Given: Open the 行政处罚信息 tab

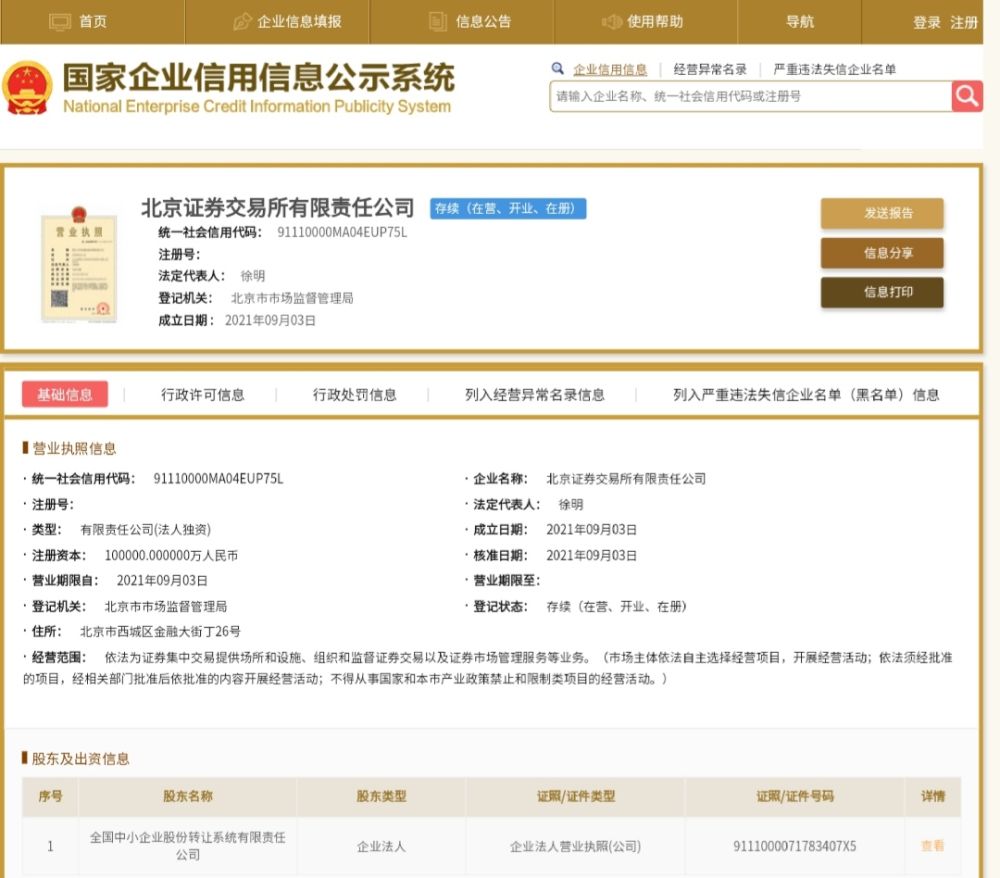Looking at the screenshot, I should [x=354, y=395].
